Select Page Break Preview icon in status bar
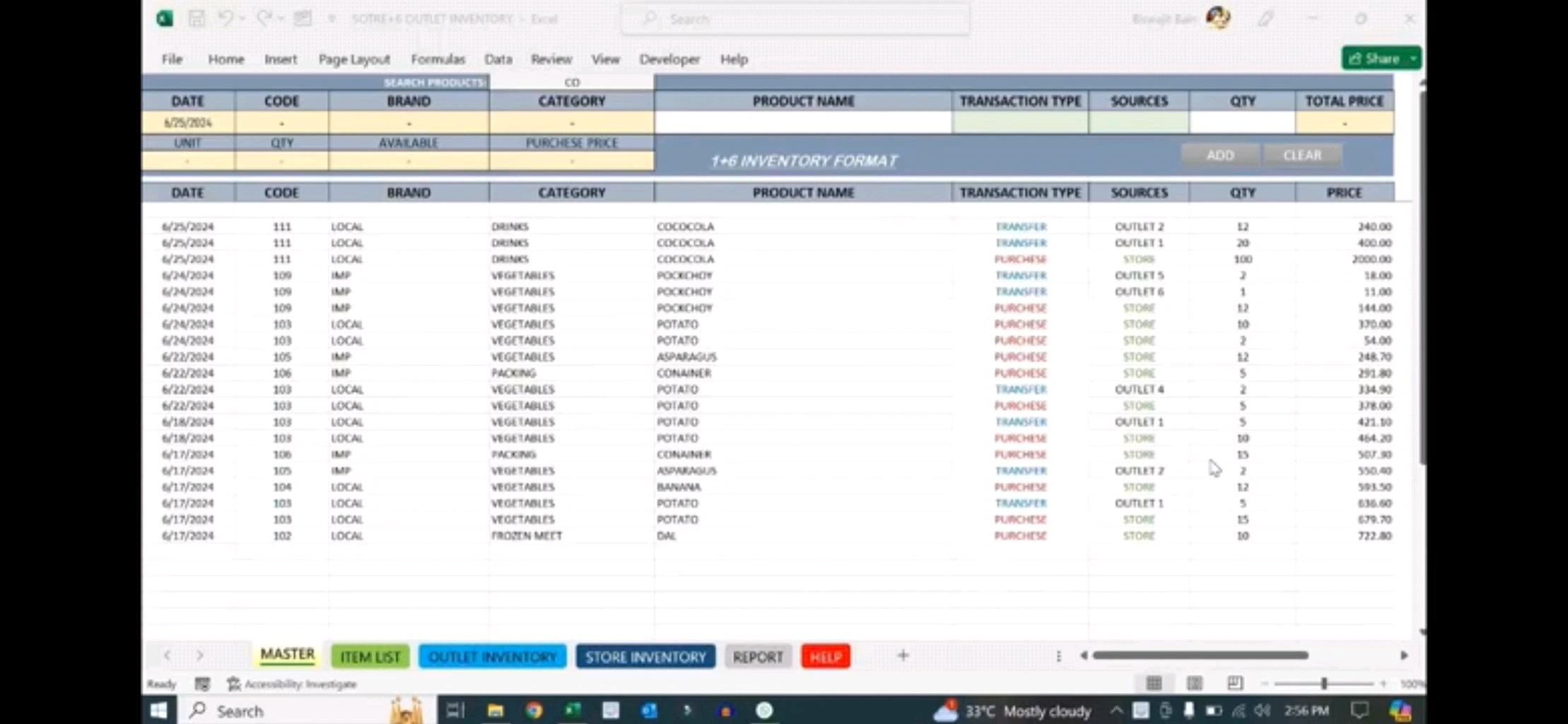The image size is (1568, 724). pyautogui.click(x=1235, y=683)
